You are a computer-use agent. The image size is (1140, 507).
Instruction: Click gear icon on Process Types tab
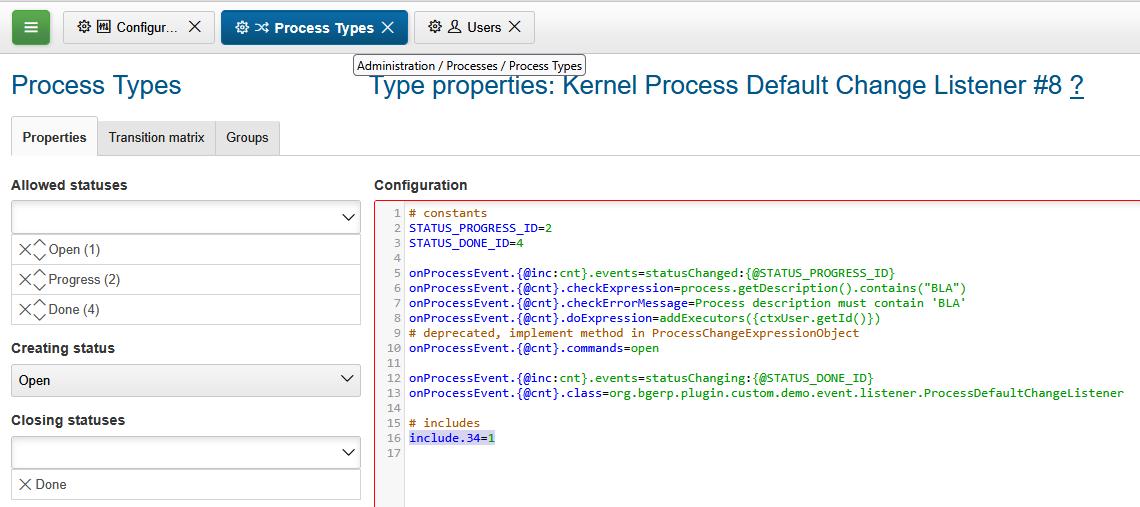pyautogui.click(x=242, y=28)
